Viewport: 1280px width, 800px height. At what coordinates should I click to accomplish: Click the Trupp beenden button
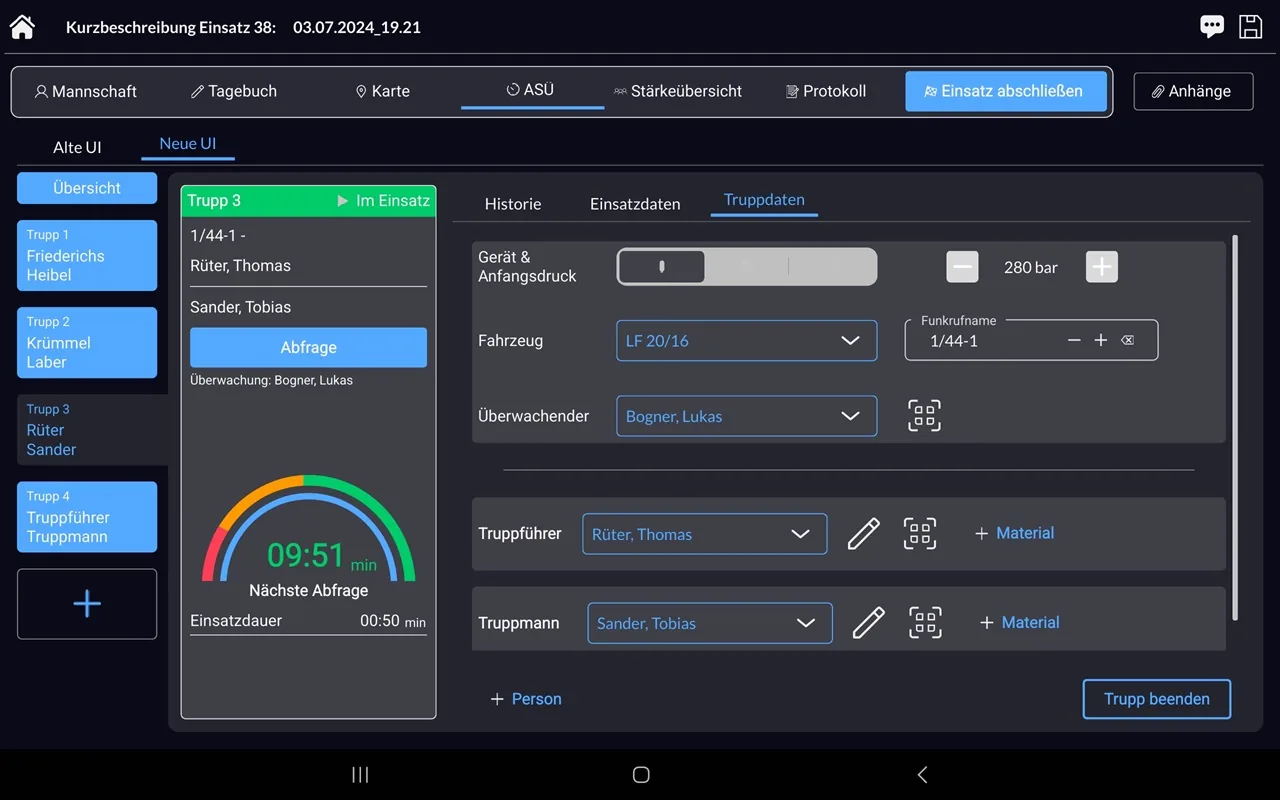[1157, 699]
